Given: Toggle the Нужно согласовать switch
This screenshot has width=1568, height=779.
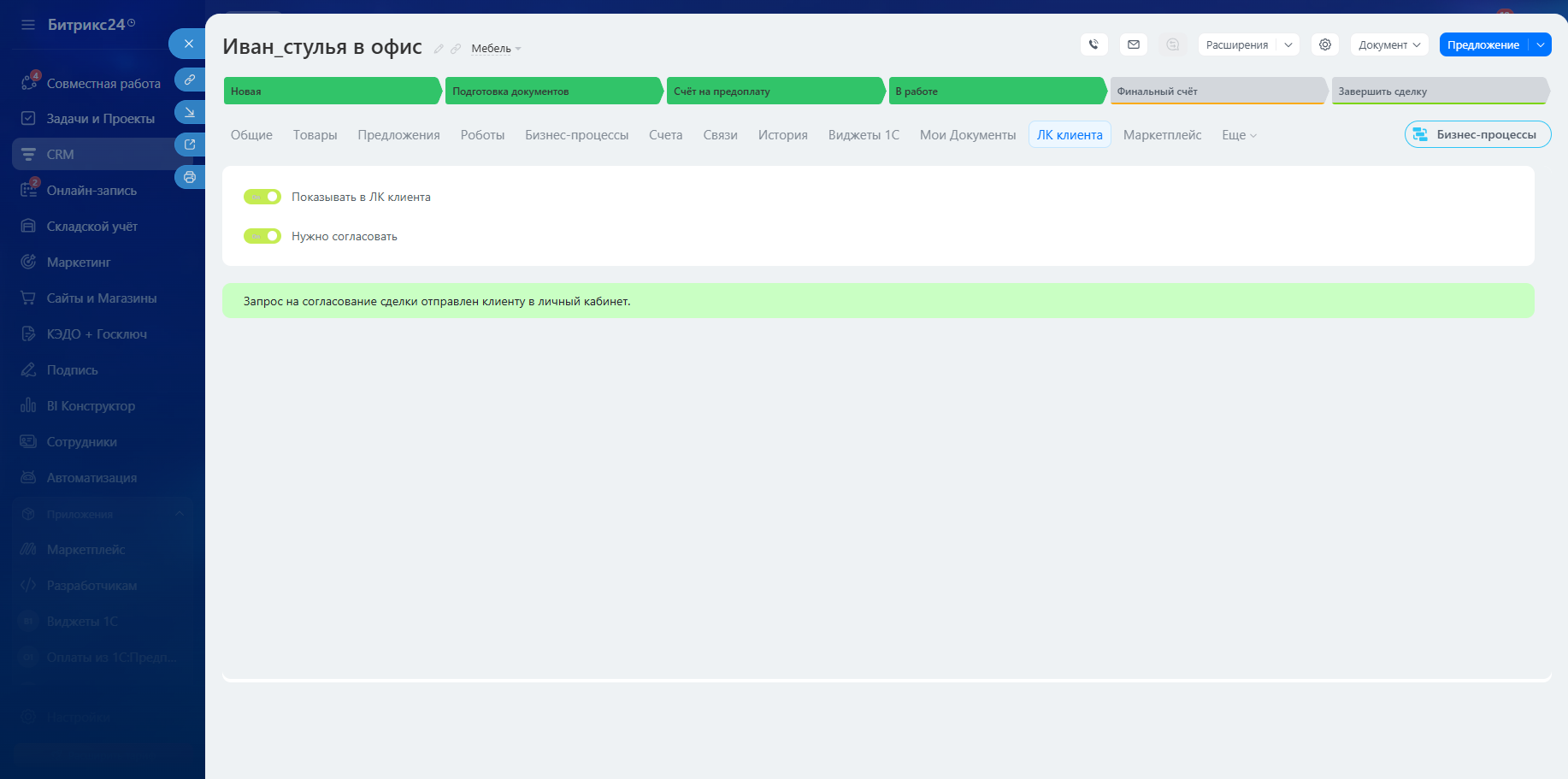Looking at the screenshot, I should (x=262, y=236).
